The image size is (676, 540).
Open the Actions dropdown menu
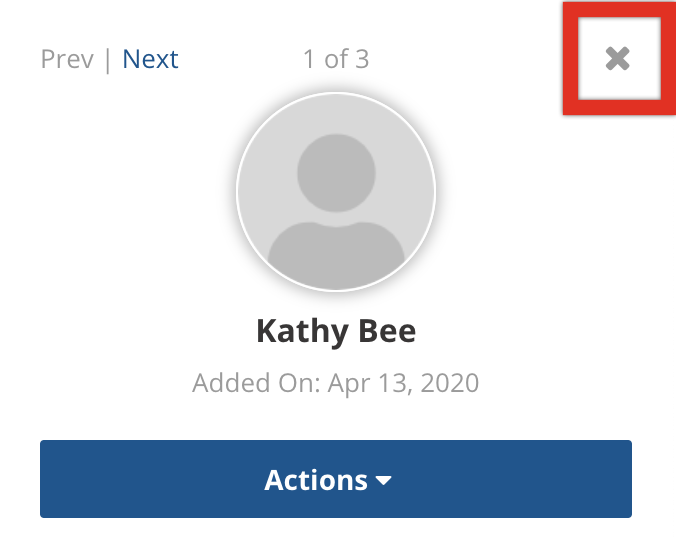[336, 479]
